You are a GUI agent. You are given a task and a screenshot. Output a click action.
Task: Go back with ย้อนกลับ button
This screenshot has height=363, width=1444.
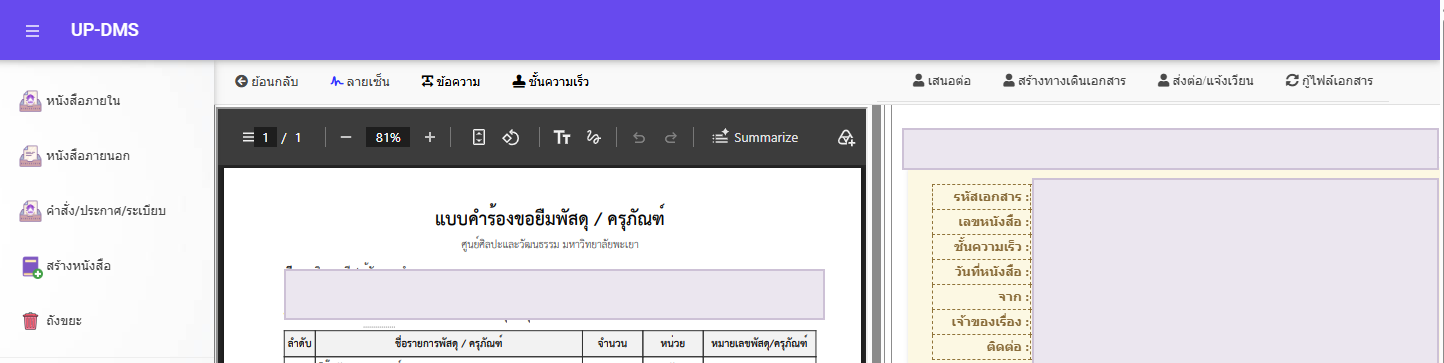point(267,81)
